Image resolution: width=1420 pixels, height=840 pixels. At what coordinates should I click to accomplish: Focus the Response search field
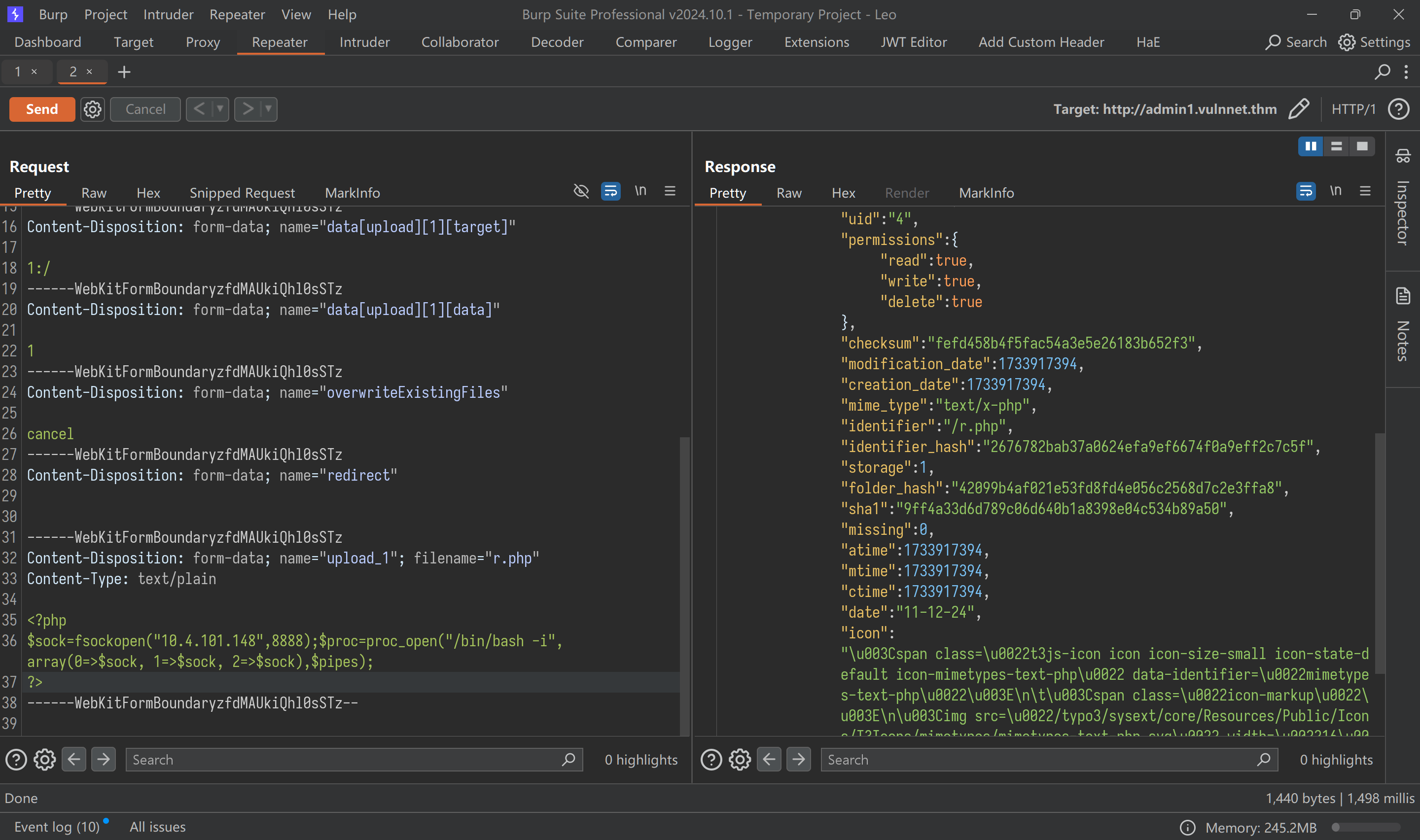(x=1049, y=760)
